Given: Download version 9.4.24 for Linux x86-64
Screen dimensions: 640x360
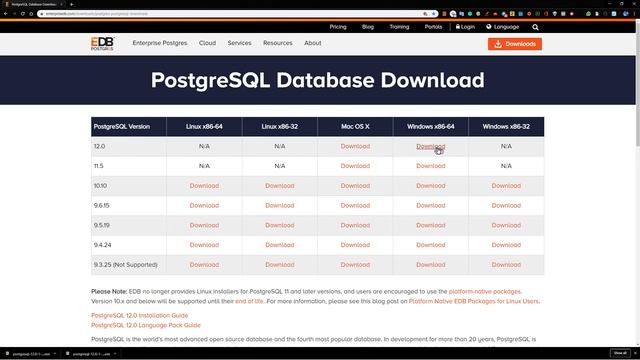Looking at the screenshot, I should pos(204,245).
